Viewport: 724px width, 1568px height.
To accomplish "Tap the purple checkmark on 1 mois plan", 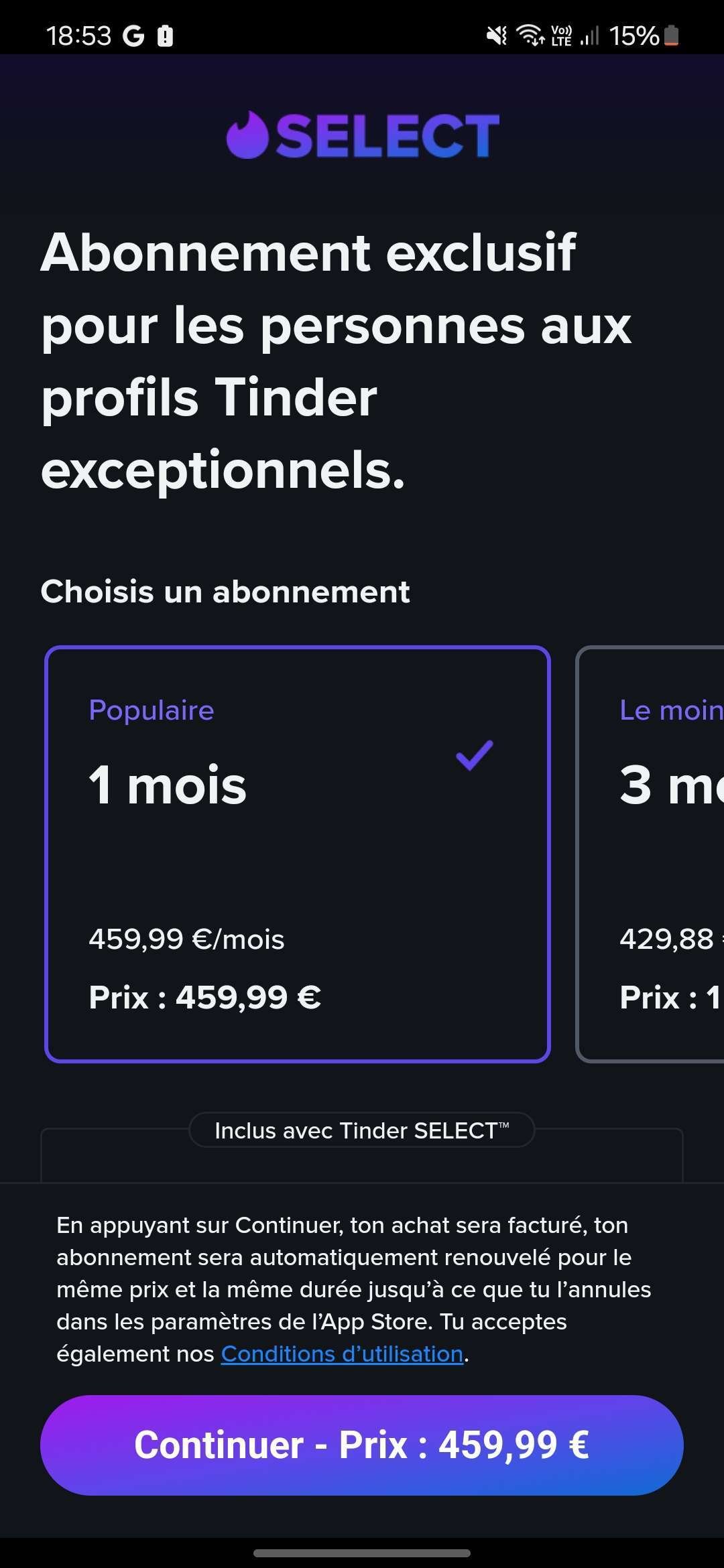I will (475, 756).
